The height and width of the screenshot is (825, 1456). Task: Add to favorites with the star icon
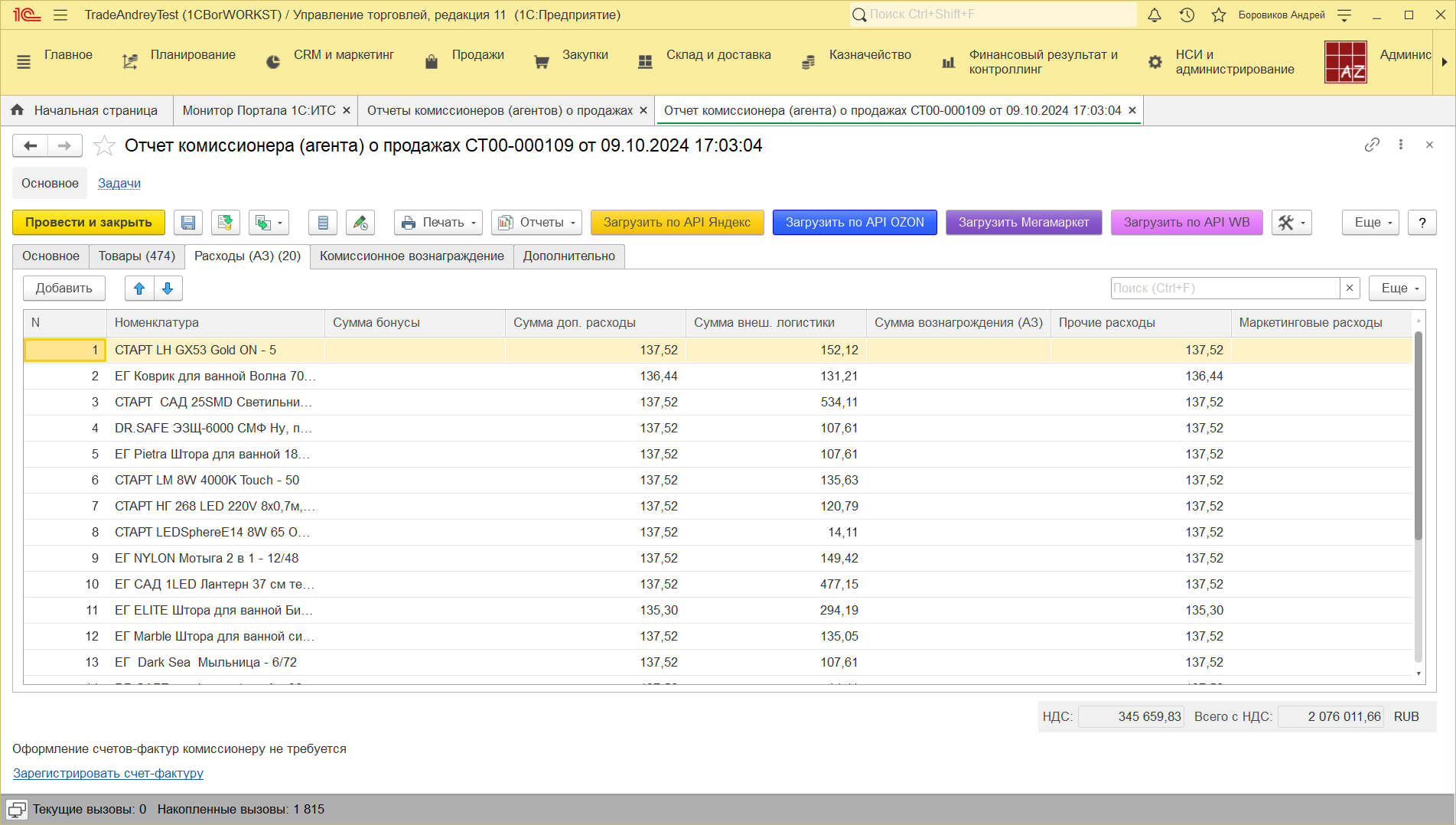click(104, 145)
